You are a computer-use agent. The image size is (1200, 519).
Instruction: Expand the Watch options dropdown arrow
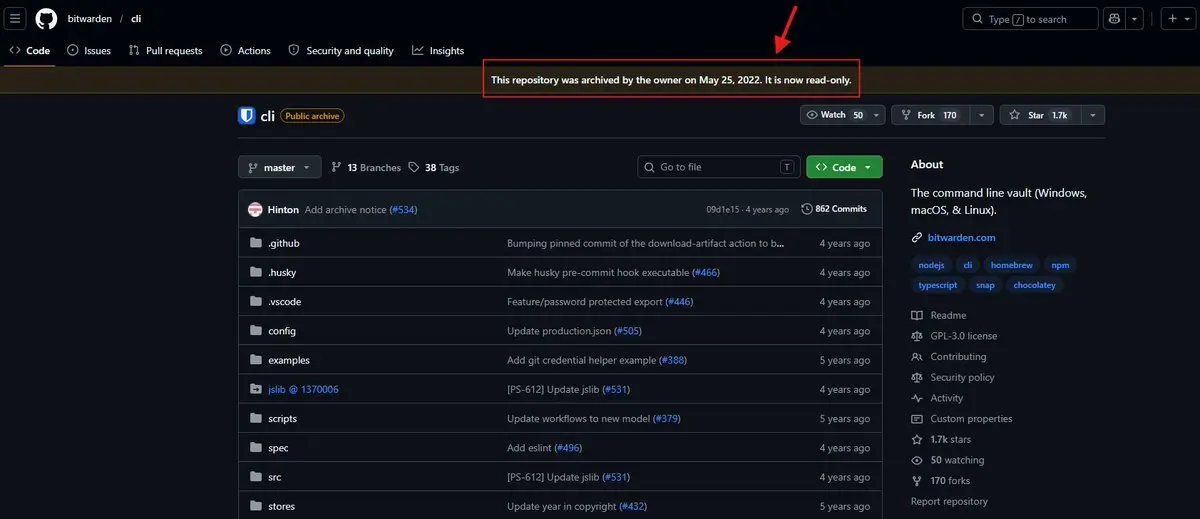point(877,115)
